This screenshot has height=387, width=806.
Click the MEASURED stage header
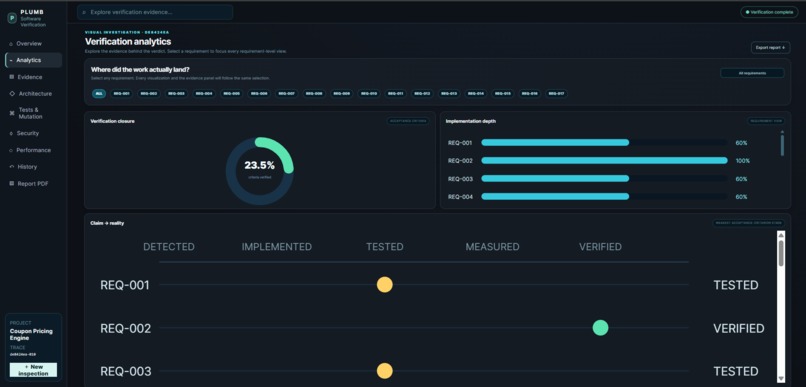point(492,247)
